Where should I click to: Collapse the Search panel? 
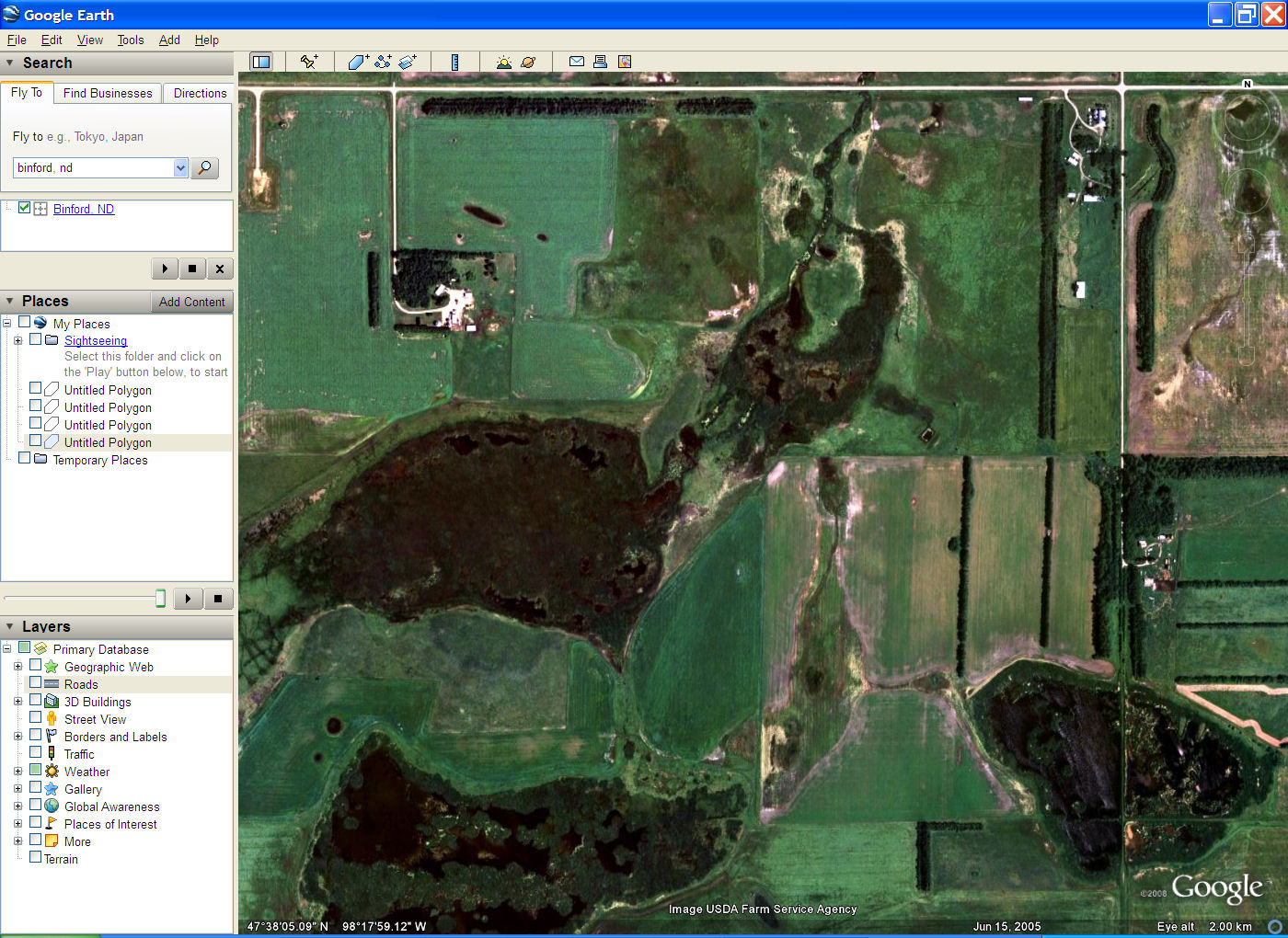pos(10,63)
